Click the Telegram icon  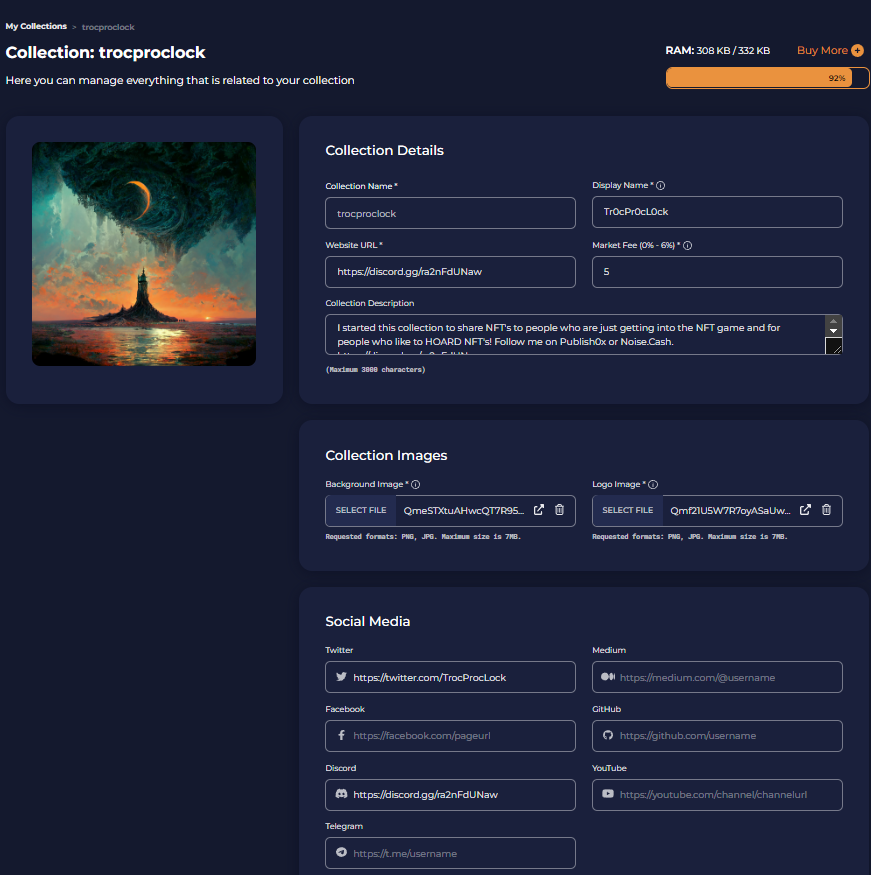pyautogui.click(x=341, y=853)
